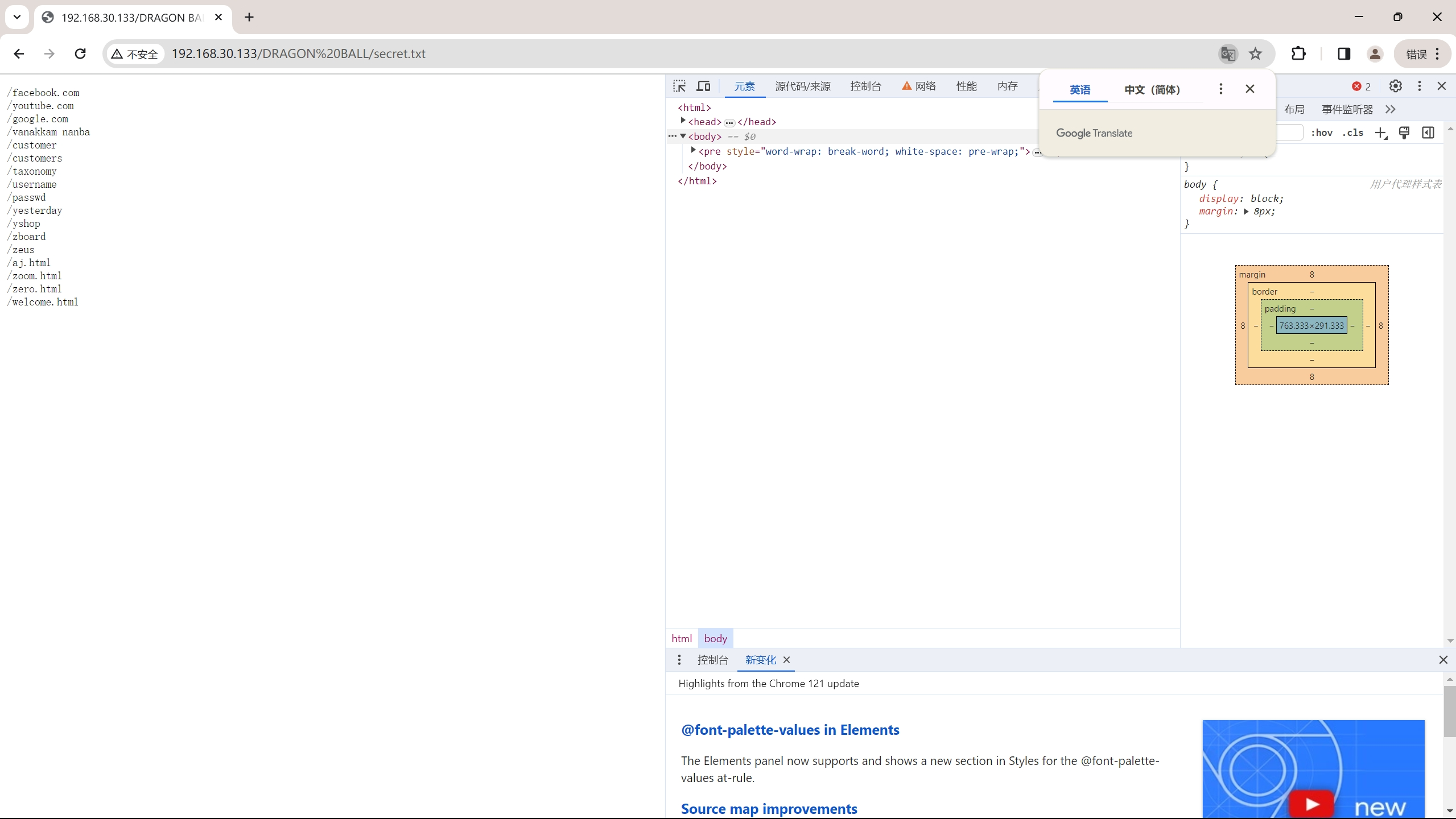This screenshot has height=819, width=1456.
Task: Collapse the body element node
Action: [683, 136]
